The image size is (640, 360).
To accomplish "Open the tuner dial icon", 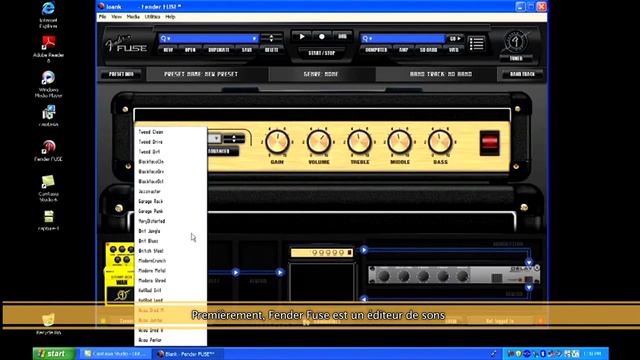I will (516, 41).
